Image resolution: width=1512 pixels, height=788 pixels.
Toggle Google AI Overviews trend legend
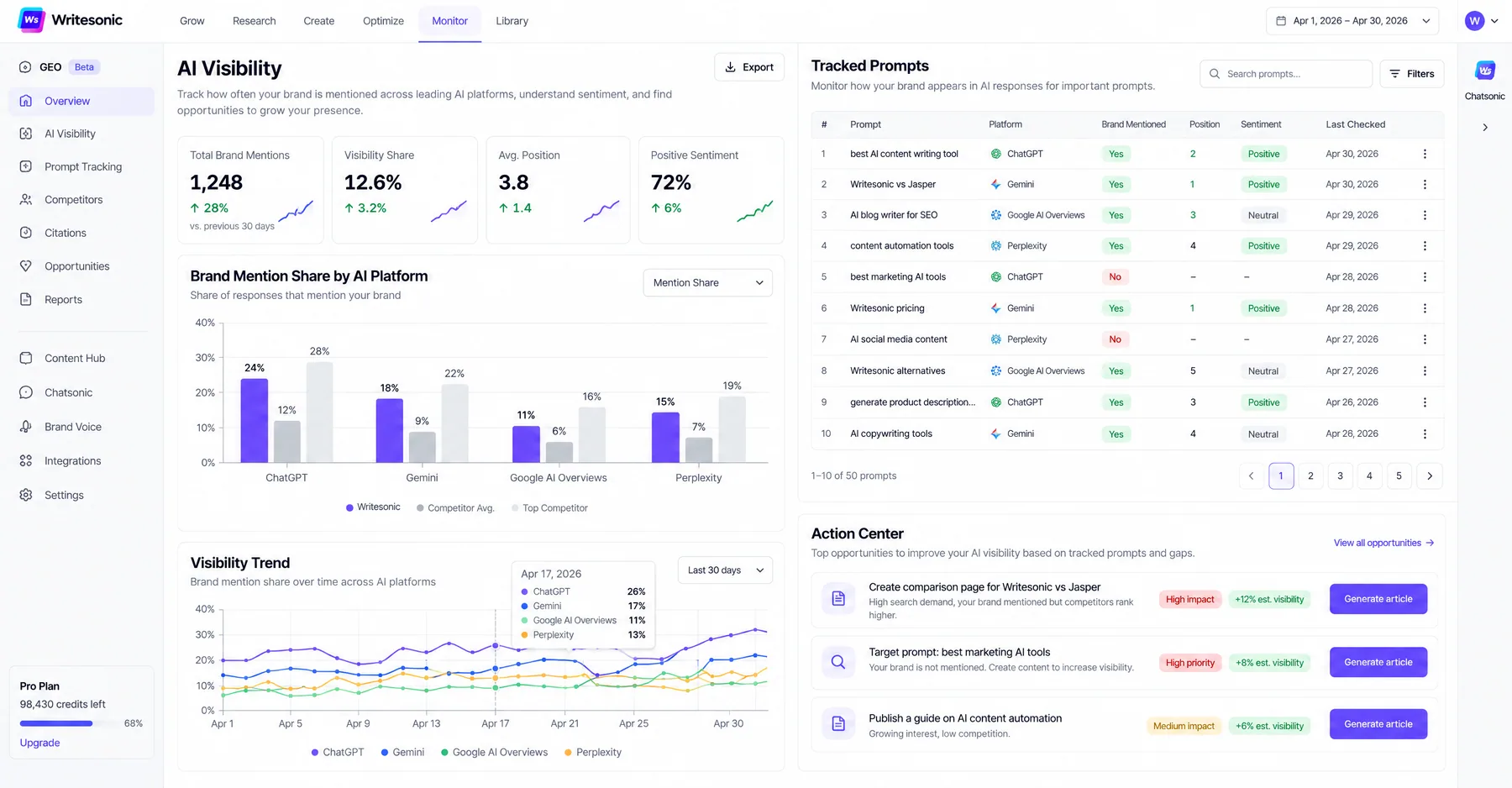494,753
